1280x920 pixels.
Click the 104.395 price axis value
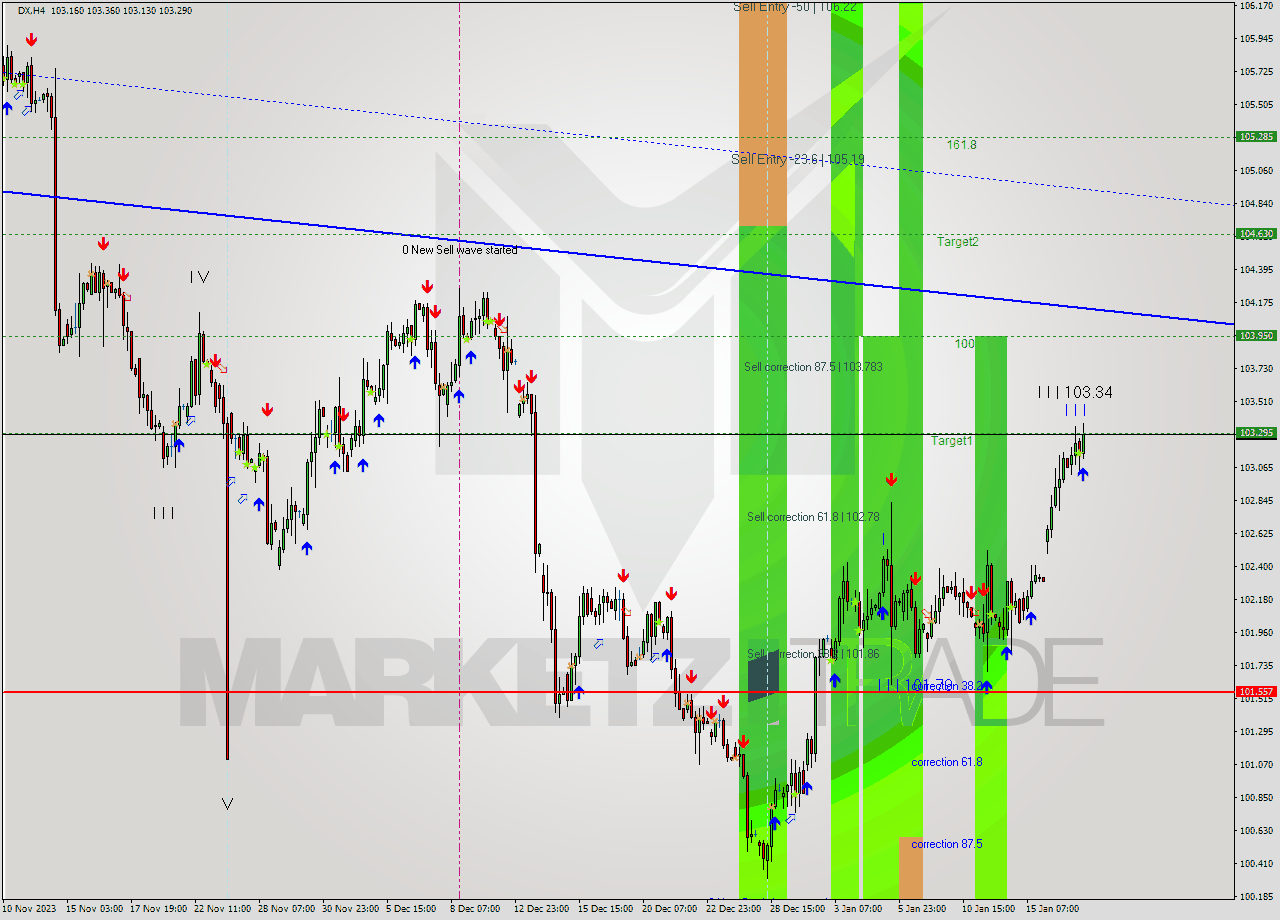click(1256, 270)
